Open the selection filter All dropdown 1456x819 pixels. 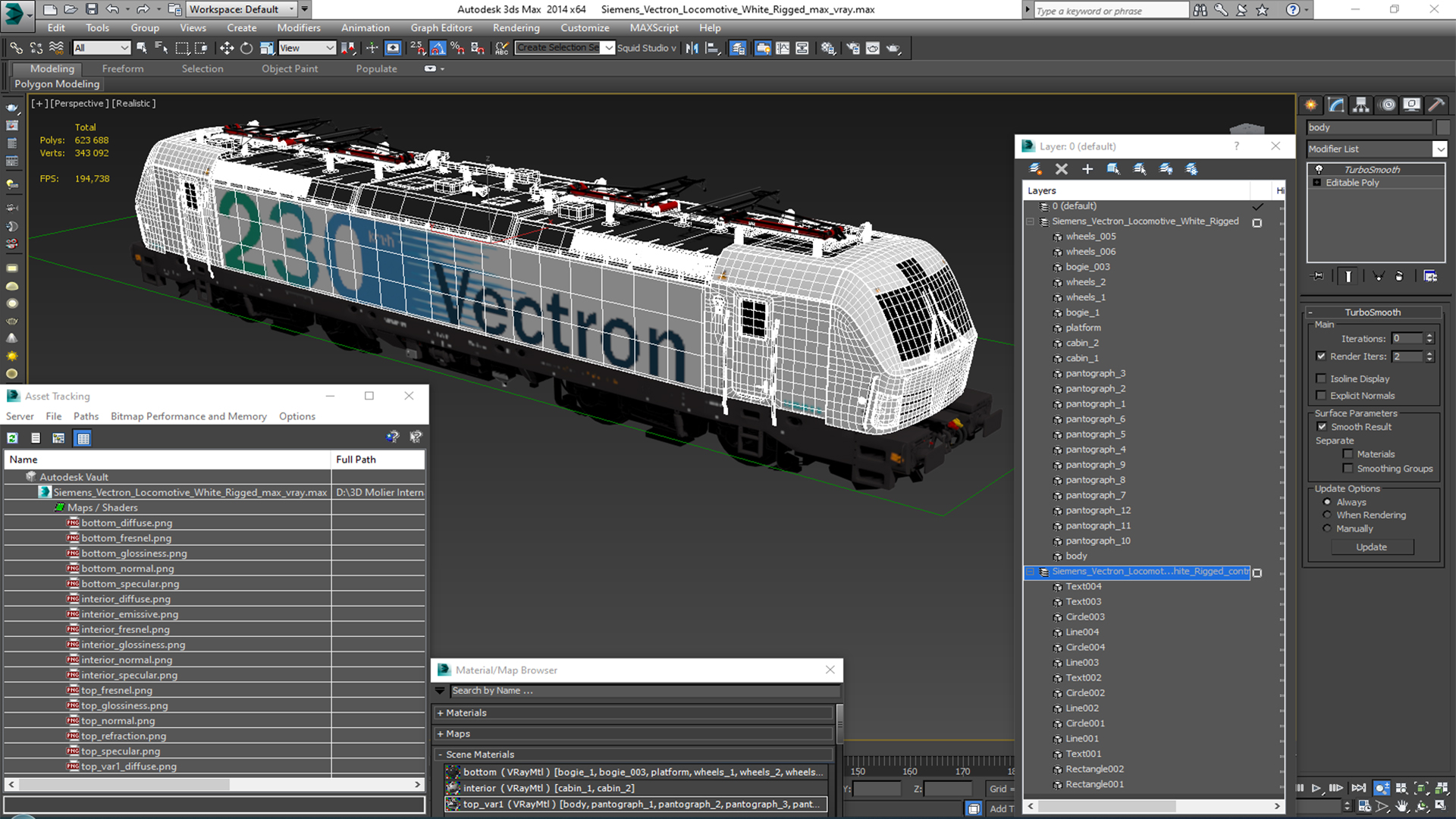tap(102, 48)
